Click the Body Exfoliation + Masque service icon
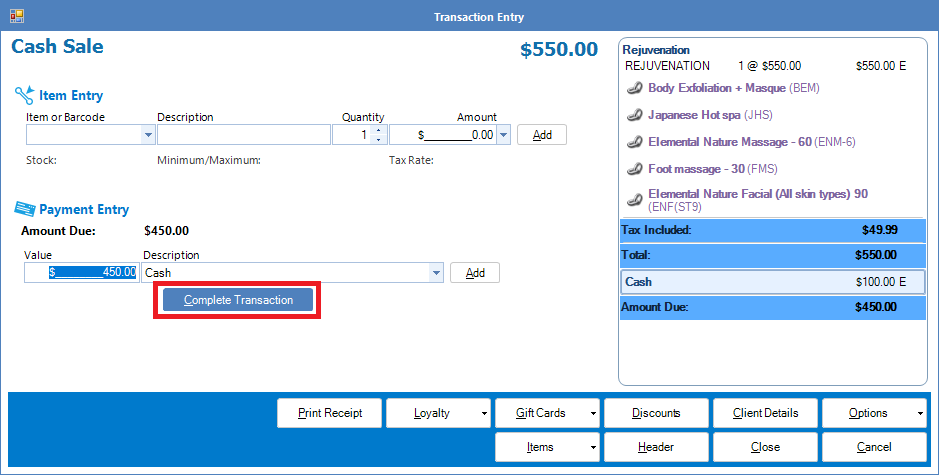This screenshot has width=939, height=475. pos(634,88)
